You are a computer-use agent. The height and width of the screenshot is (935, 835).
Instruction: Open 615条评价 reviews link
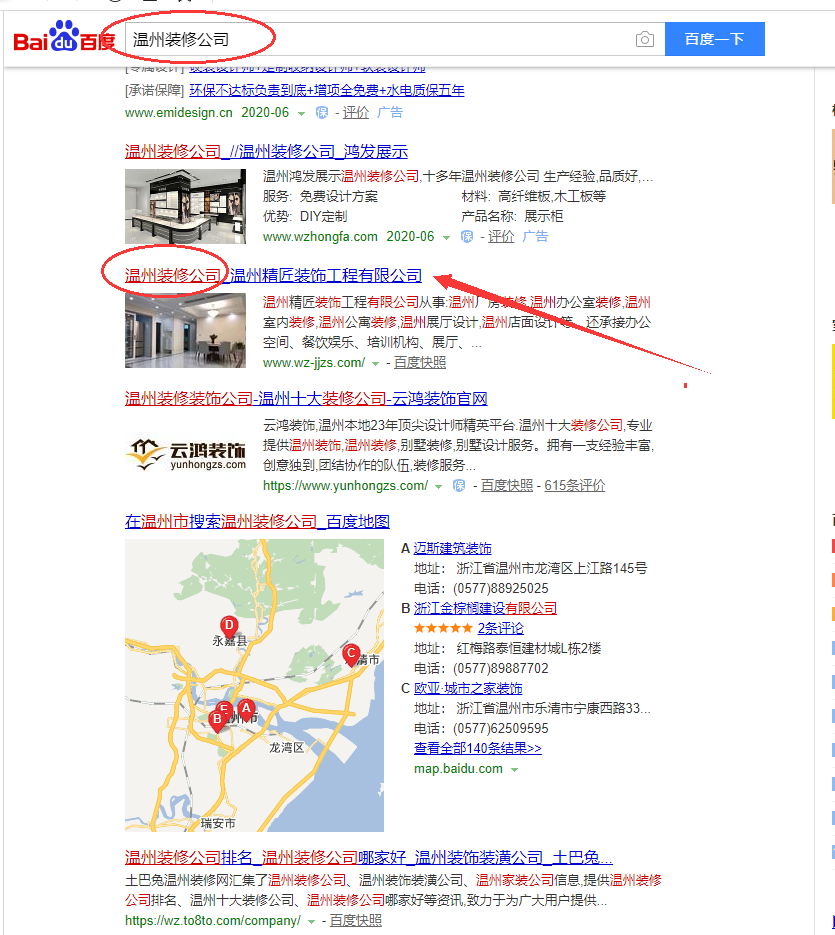(x=574, y=486)
